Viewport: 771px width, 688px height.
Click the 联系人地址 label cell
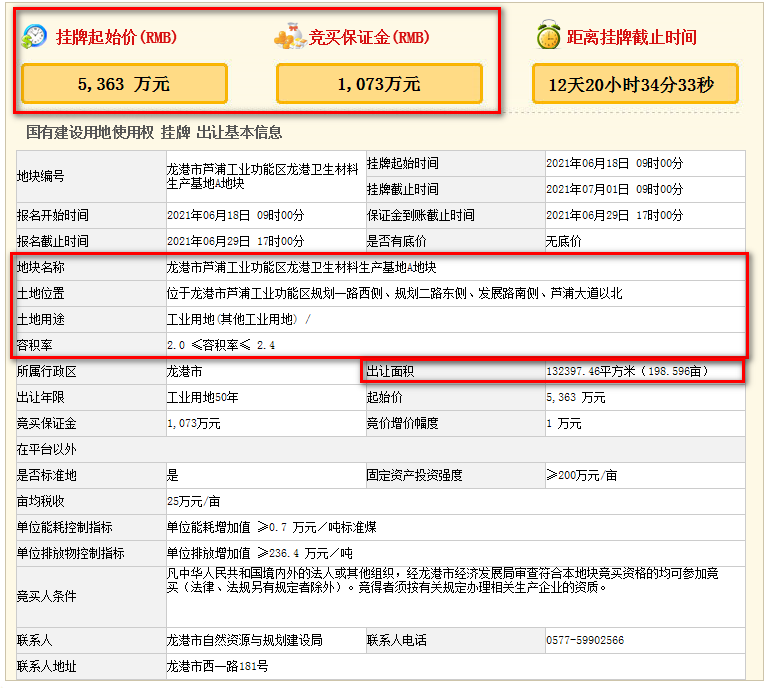pos(91,666)
